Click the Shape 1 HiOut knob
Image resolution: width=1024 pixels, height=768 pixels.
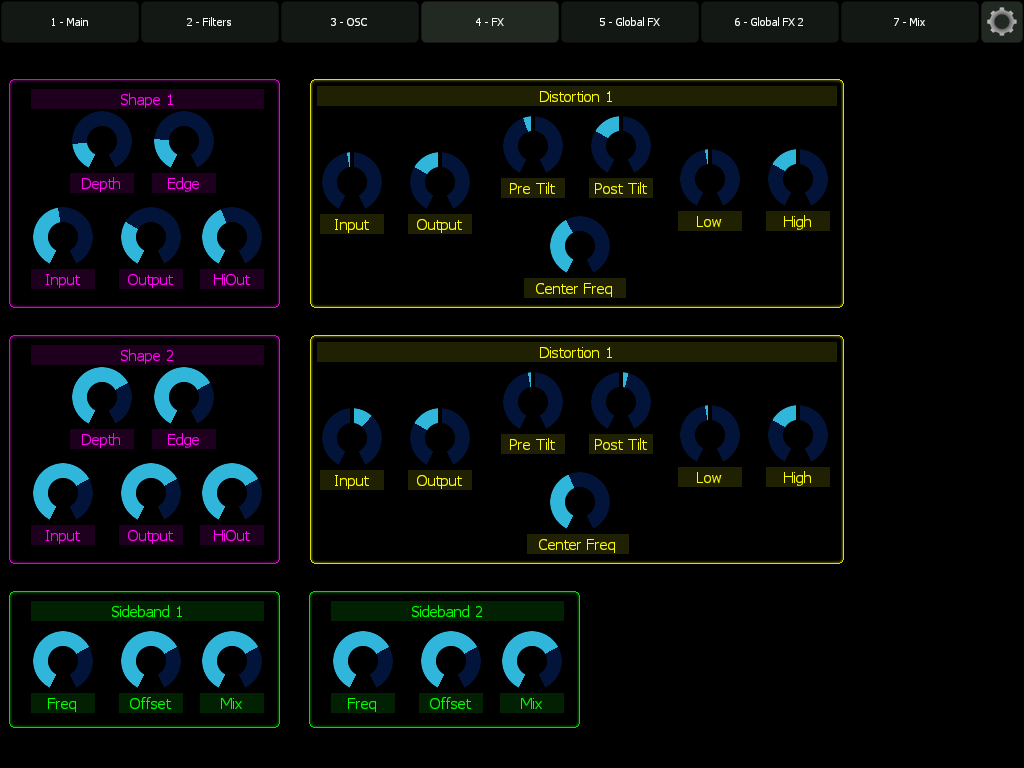coord(232,236)
